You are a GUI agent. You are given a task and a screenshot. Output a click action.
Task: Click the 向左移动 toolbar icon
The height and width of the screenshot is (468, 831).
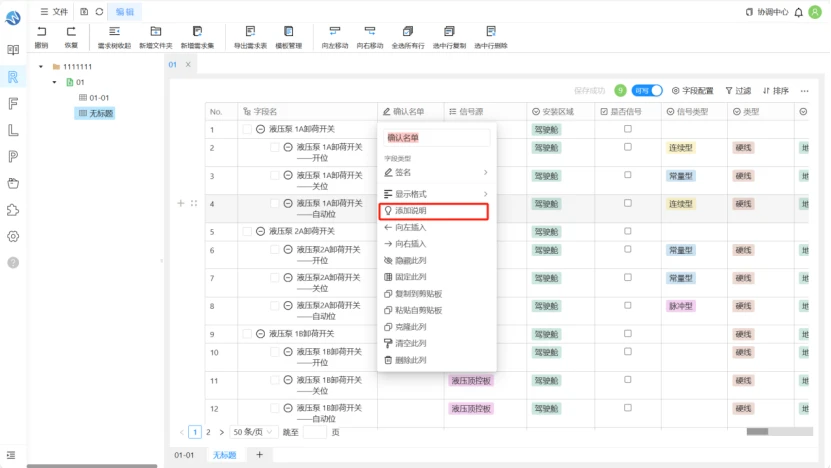[334, 32]
